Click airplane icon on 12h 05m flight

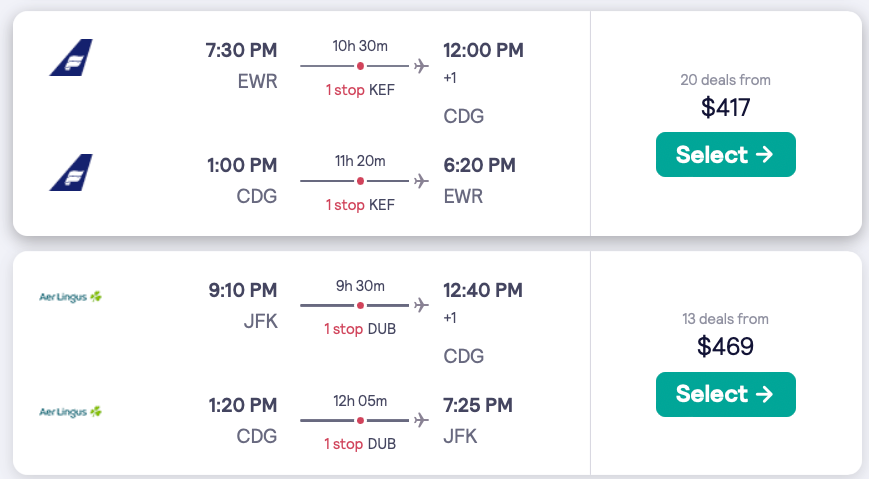click(x=420, y=420)
